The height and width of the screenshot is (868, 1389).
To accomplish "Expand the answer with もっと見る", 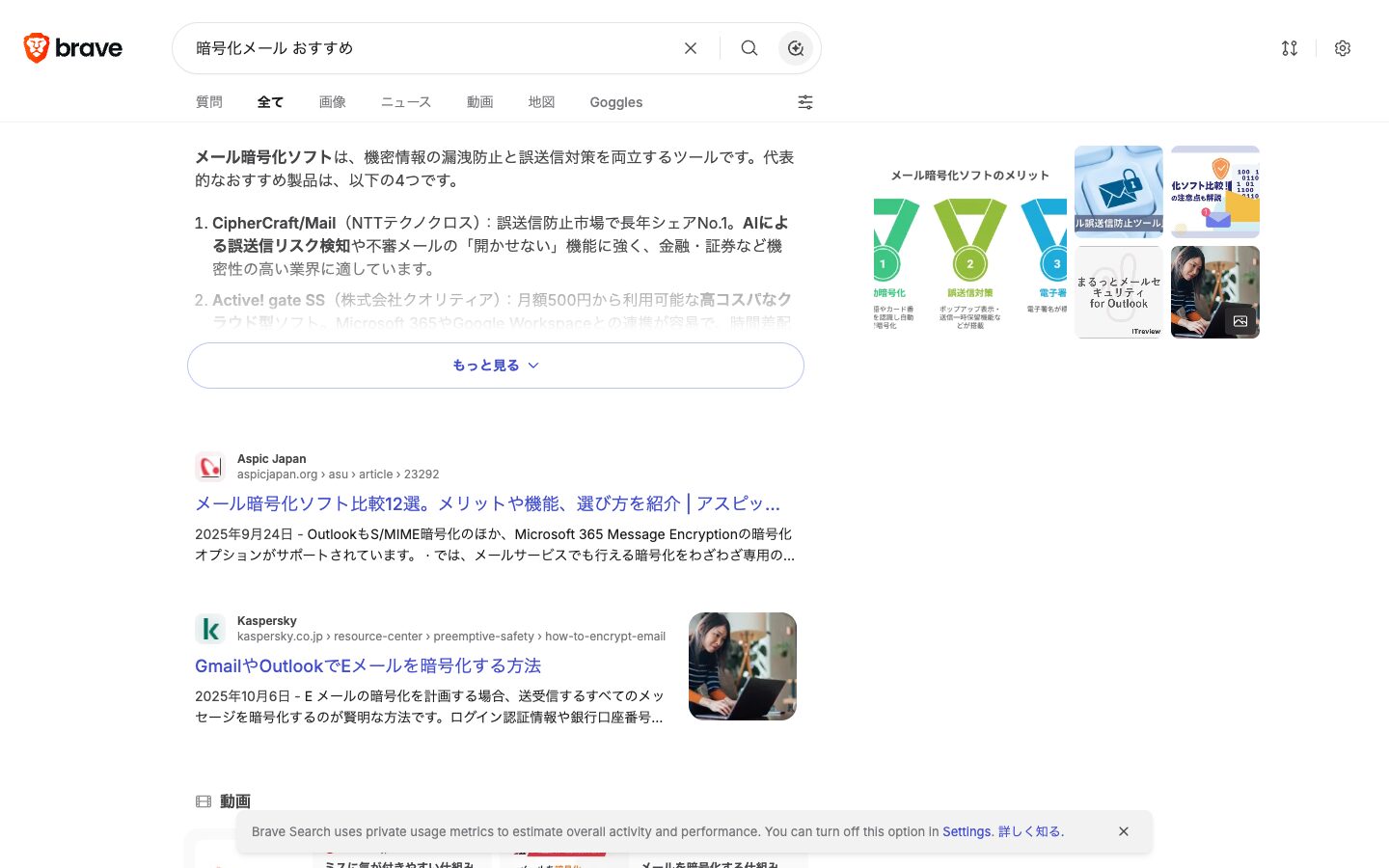I will click(496, 366).
